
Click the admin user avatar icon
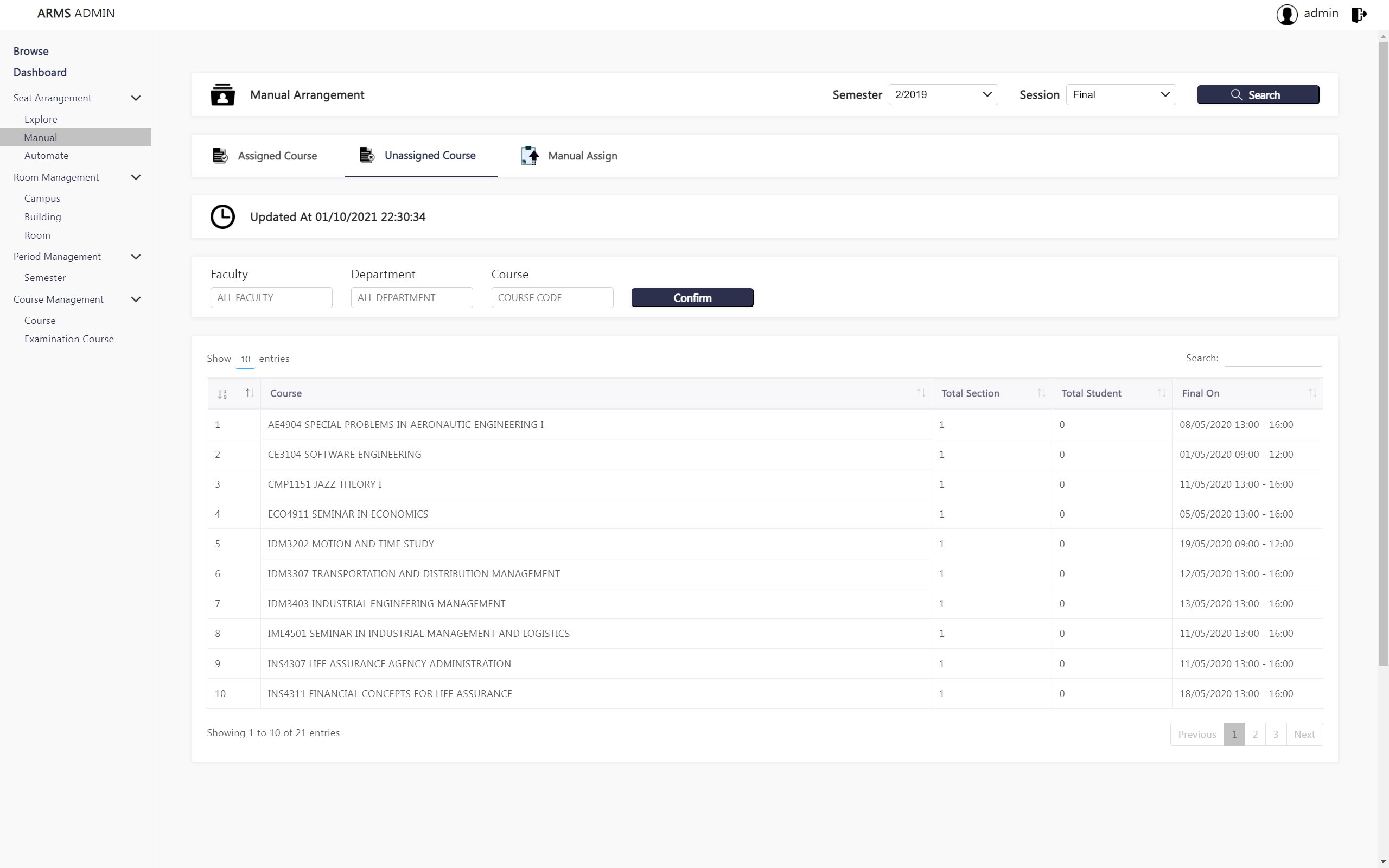(x=1286, y=14)
